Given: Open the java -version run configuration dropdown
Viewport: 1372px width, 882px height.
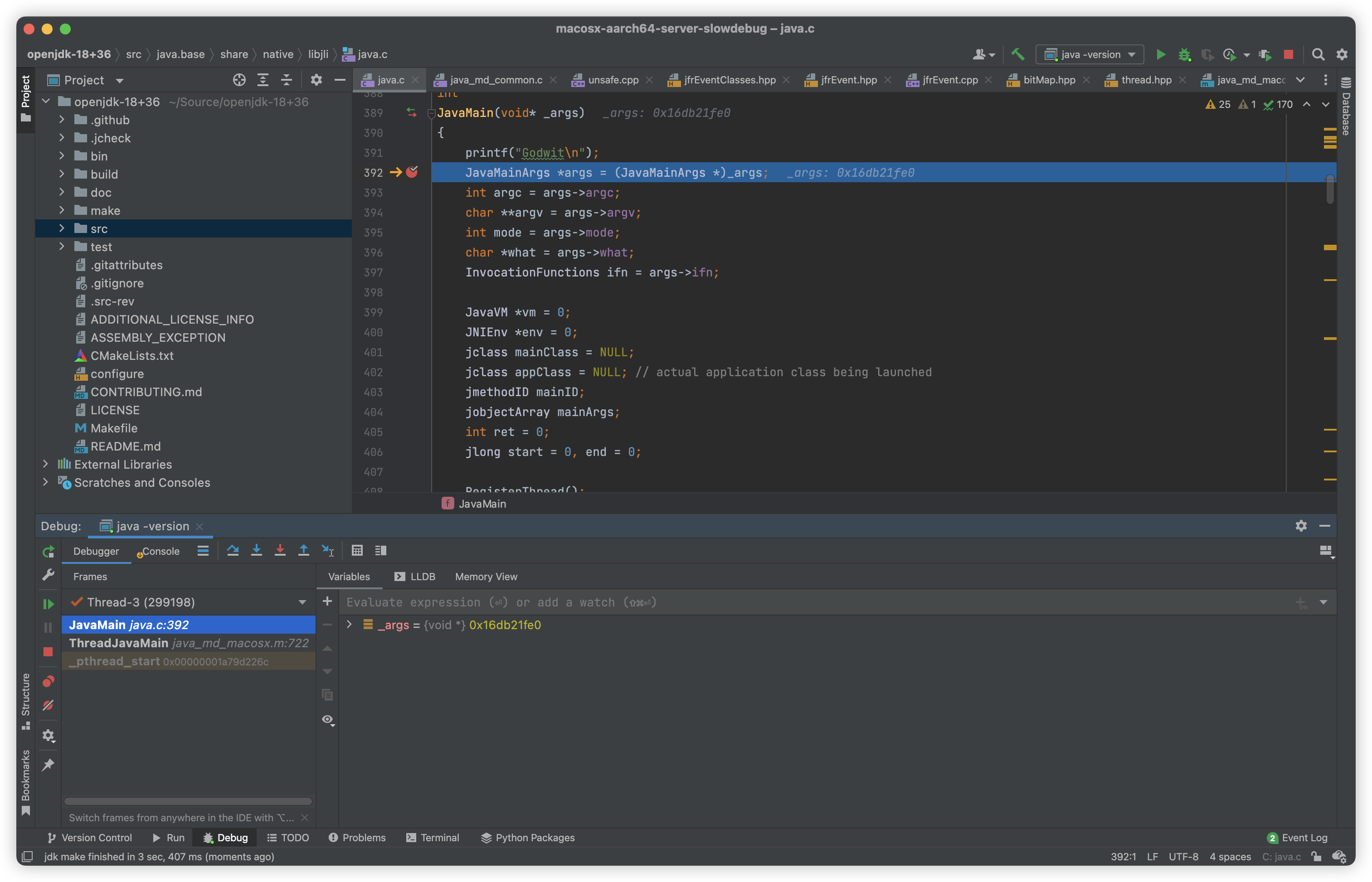Looking at the screenshot, I should (1090, 54).
